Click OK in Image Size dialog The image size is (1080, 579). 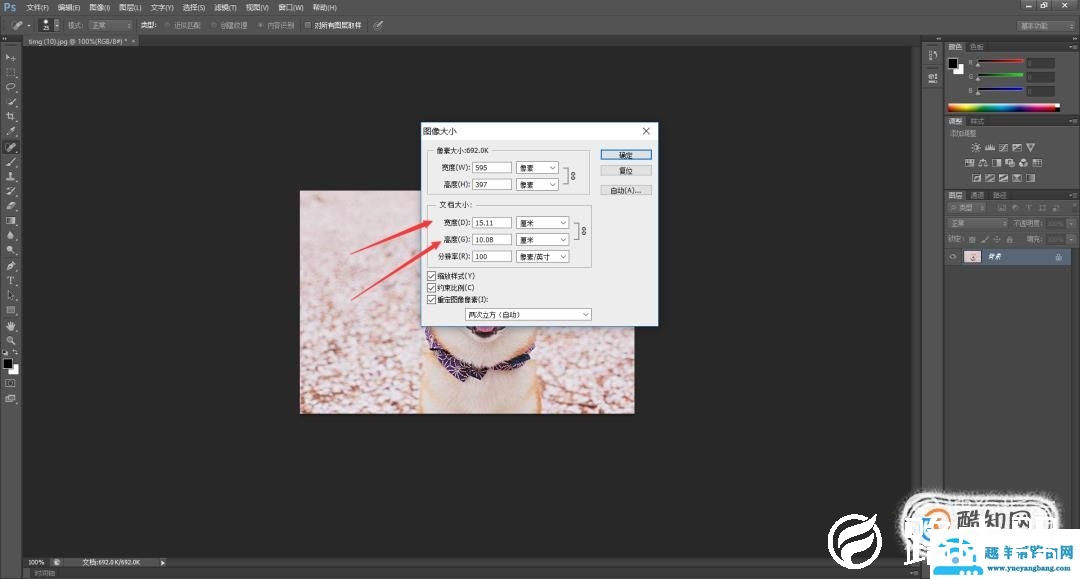pos(625,155)
